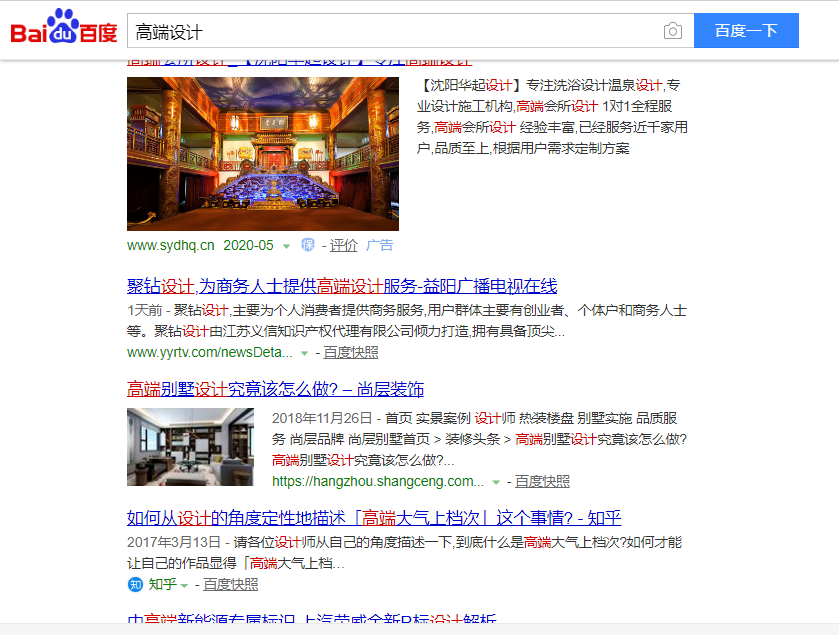
Task: Expand dropdown arrow beside 知乎 source
Action: pyautogui.click(x=184, y=585)
